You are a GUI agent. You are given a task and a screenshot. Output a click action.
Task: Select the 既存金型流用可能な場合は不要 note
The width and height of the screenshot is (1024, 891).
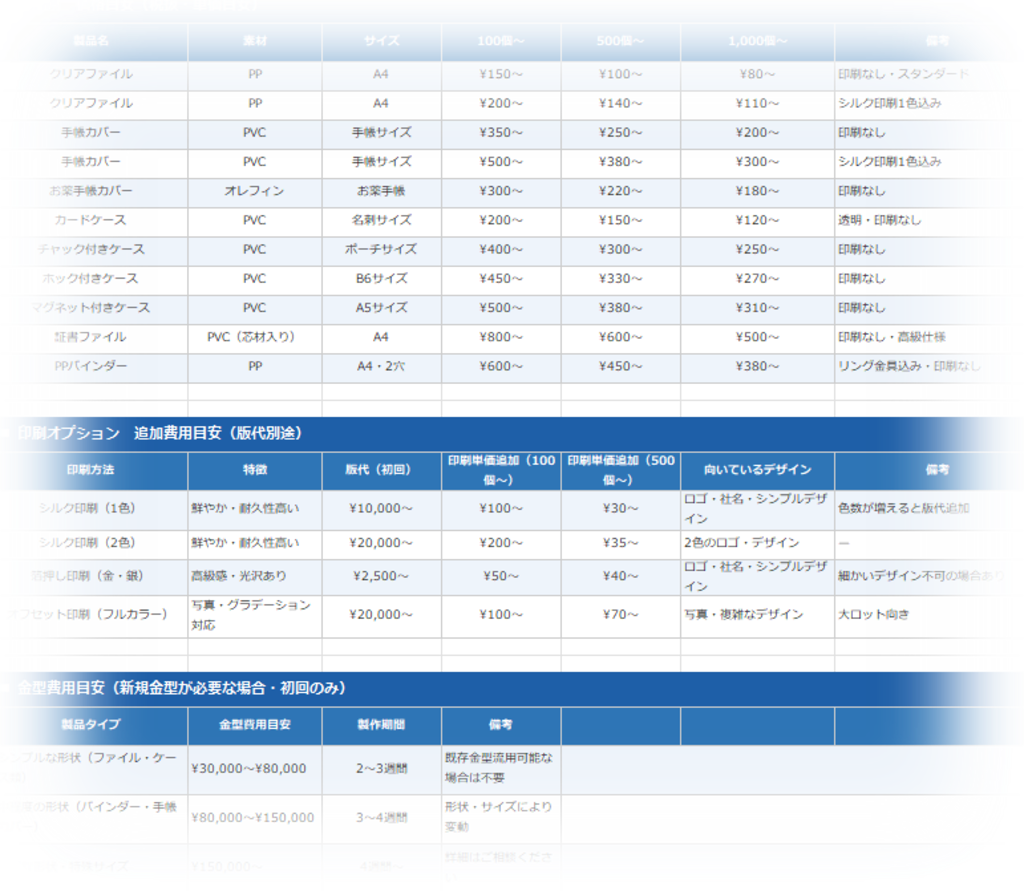(x=499, y=769)
